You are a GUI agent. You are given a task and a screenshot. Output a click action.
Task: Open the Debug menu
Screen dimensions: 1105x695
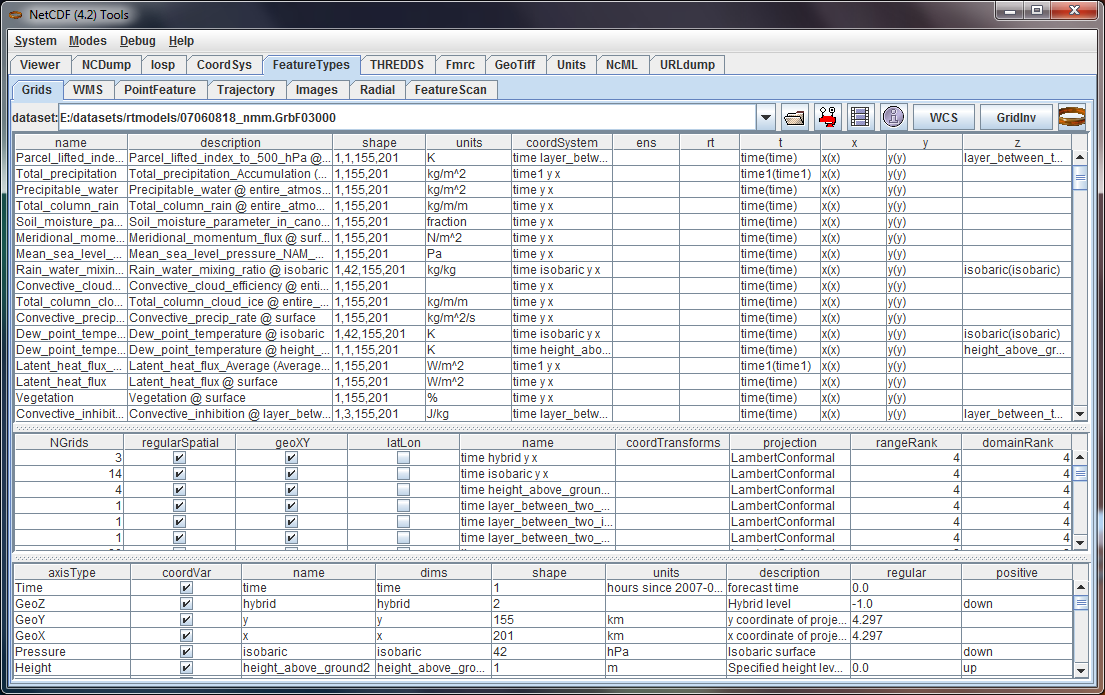pyautogui.click(x=138, y=41)
